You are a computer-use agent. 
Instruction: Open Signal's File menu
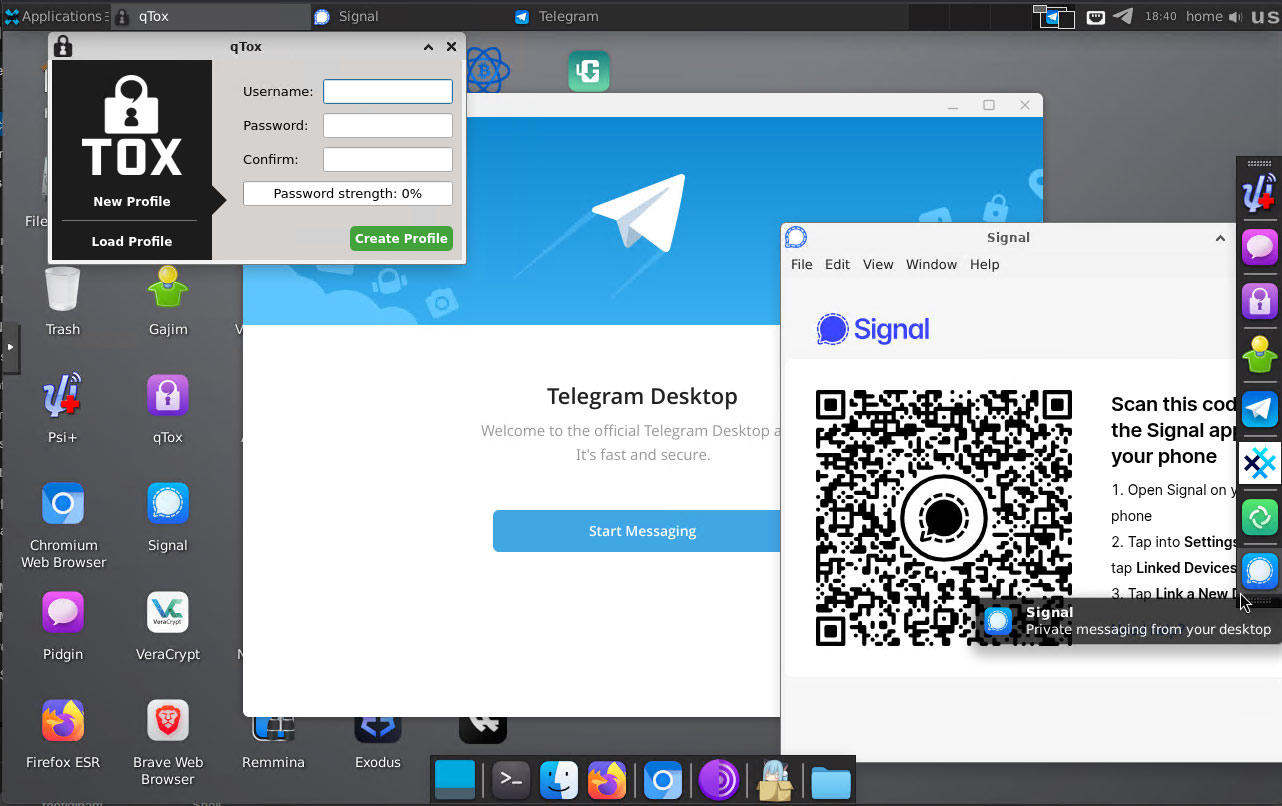point(802,264)
